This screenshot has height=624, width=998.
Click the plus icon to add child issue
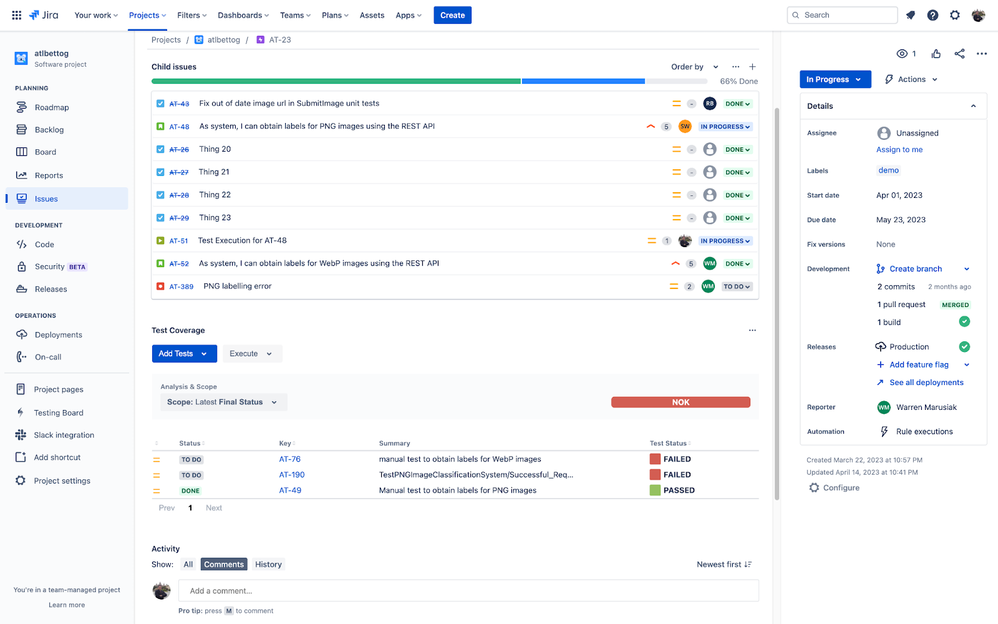click(x=752, y=67)
